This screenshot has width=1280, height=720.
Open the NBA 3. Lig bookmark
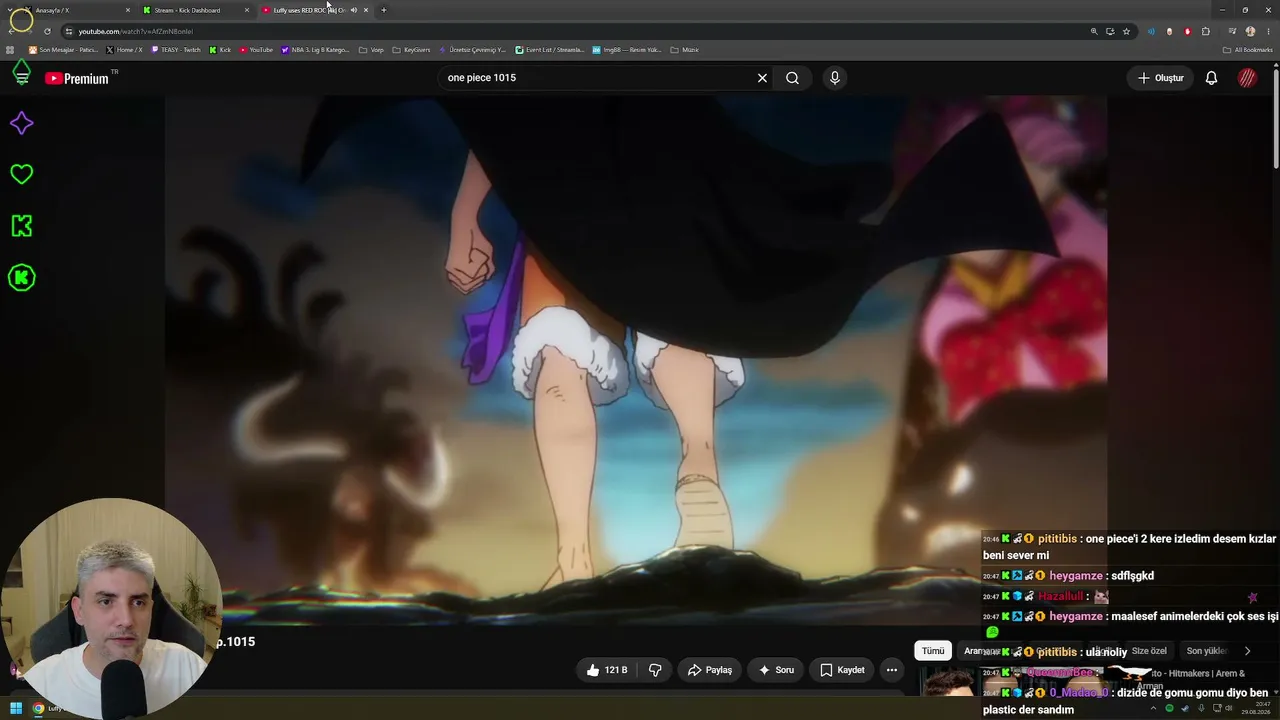[x=315, y=50]
